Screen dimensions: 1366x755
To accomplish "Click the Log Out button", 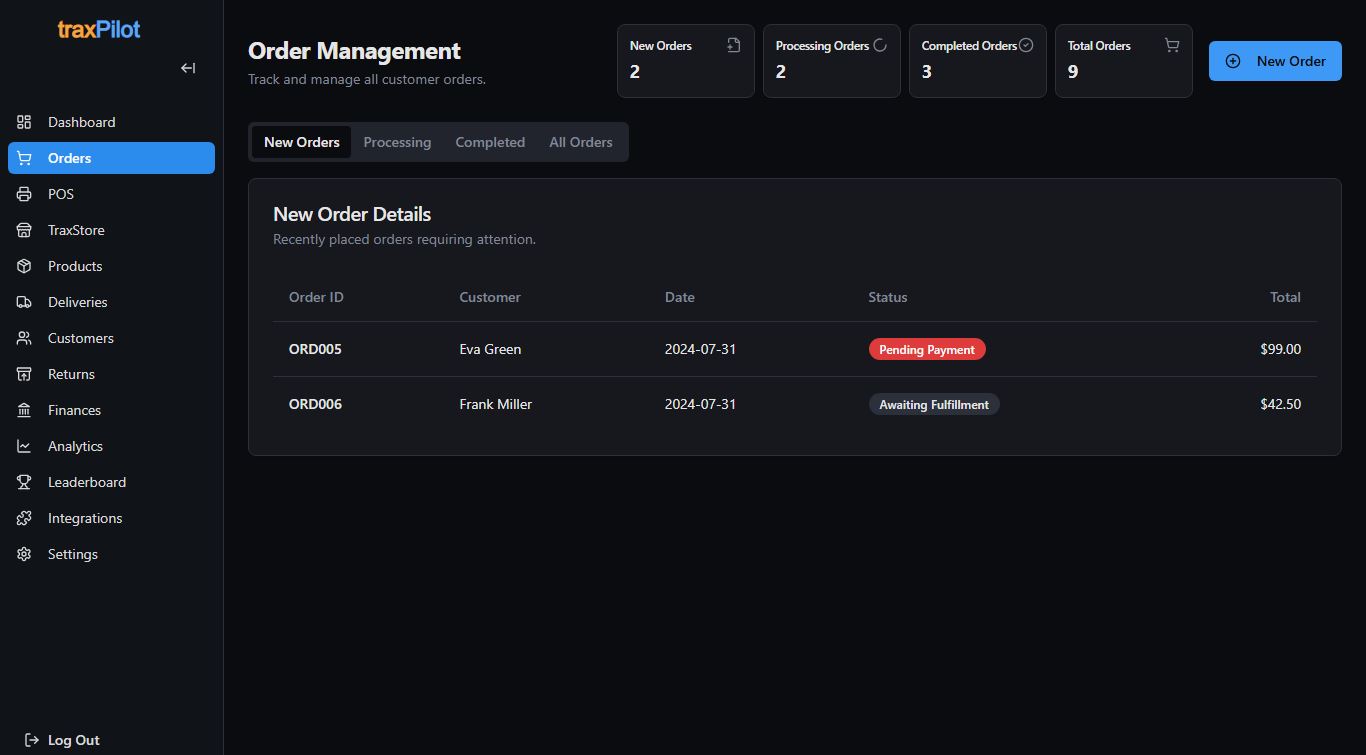I will click(x=62, y=740).
